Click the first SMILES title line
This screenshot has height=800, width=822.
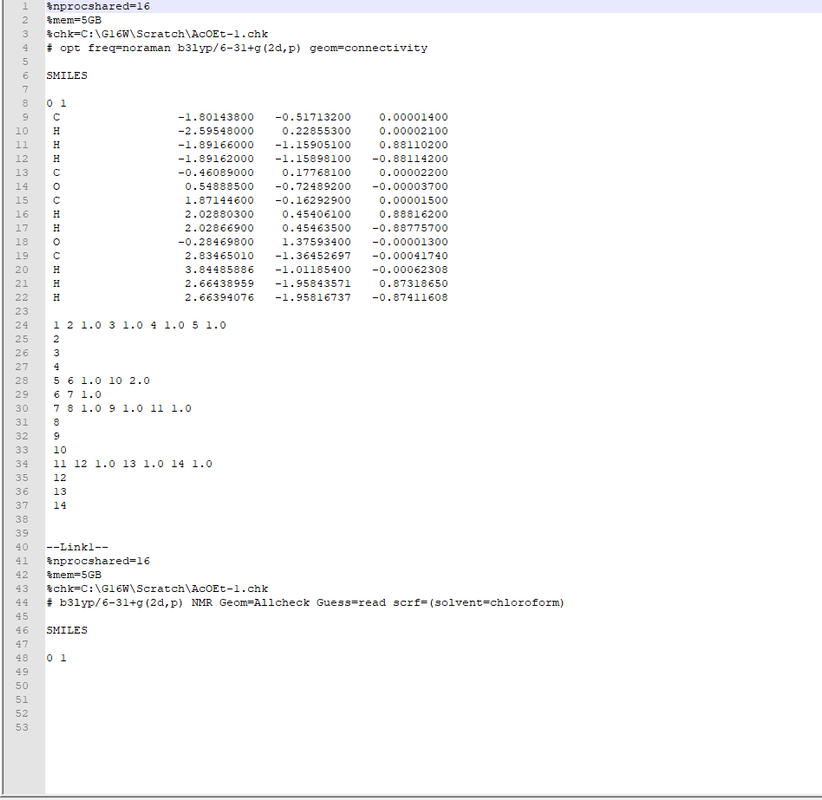pos(67,75)
